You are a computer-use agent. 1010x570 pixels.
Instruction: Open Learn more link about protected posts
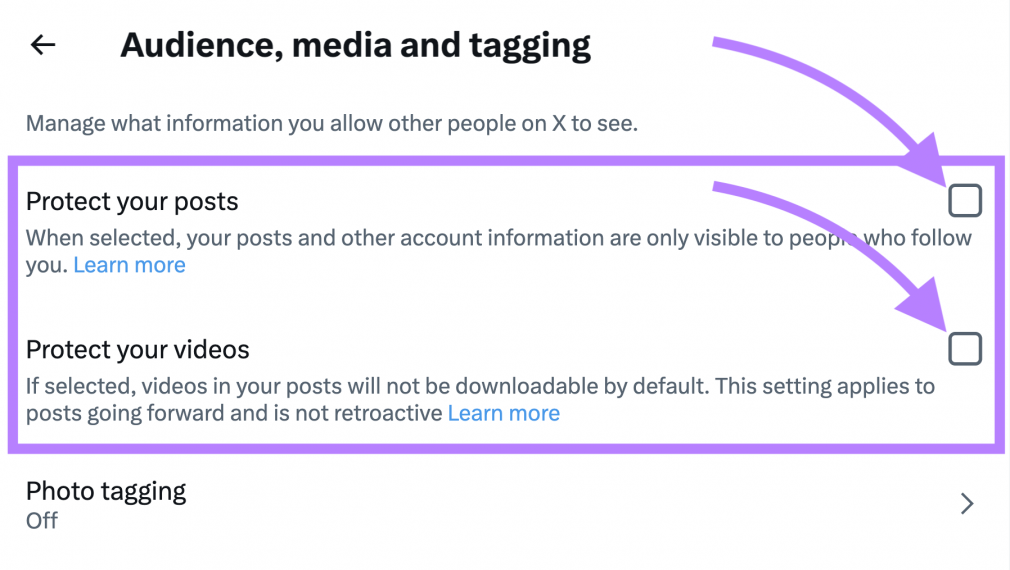(x=129, y=265)
